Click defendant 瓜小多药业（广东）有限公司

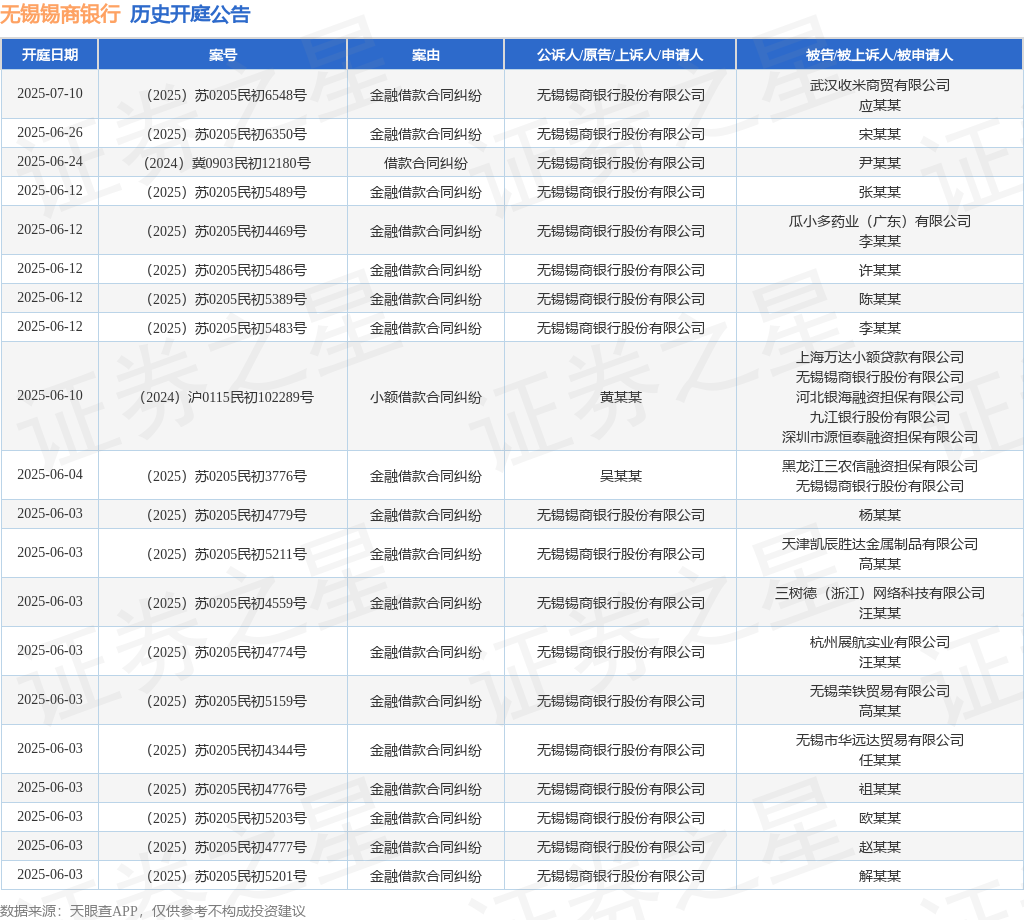coord(880,221)
